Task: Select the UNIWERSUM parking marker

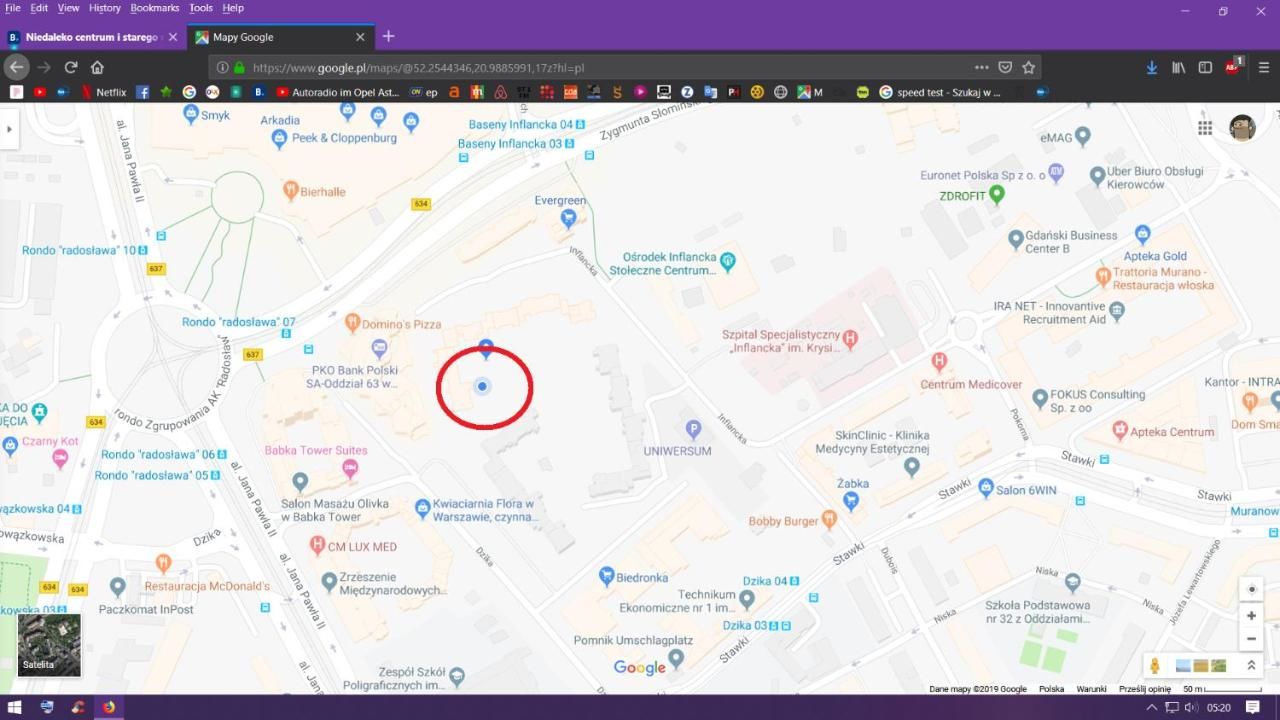Action: coord(693,430)
